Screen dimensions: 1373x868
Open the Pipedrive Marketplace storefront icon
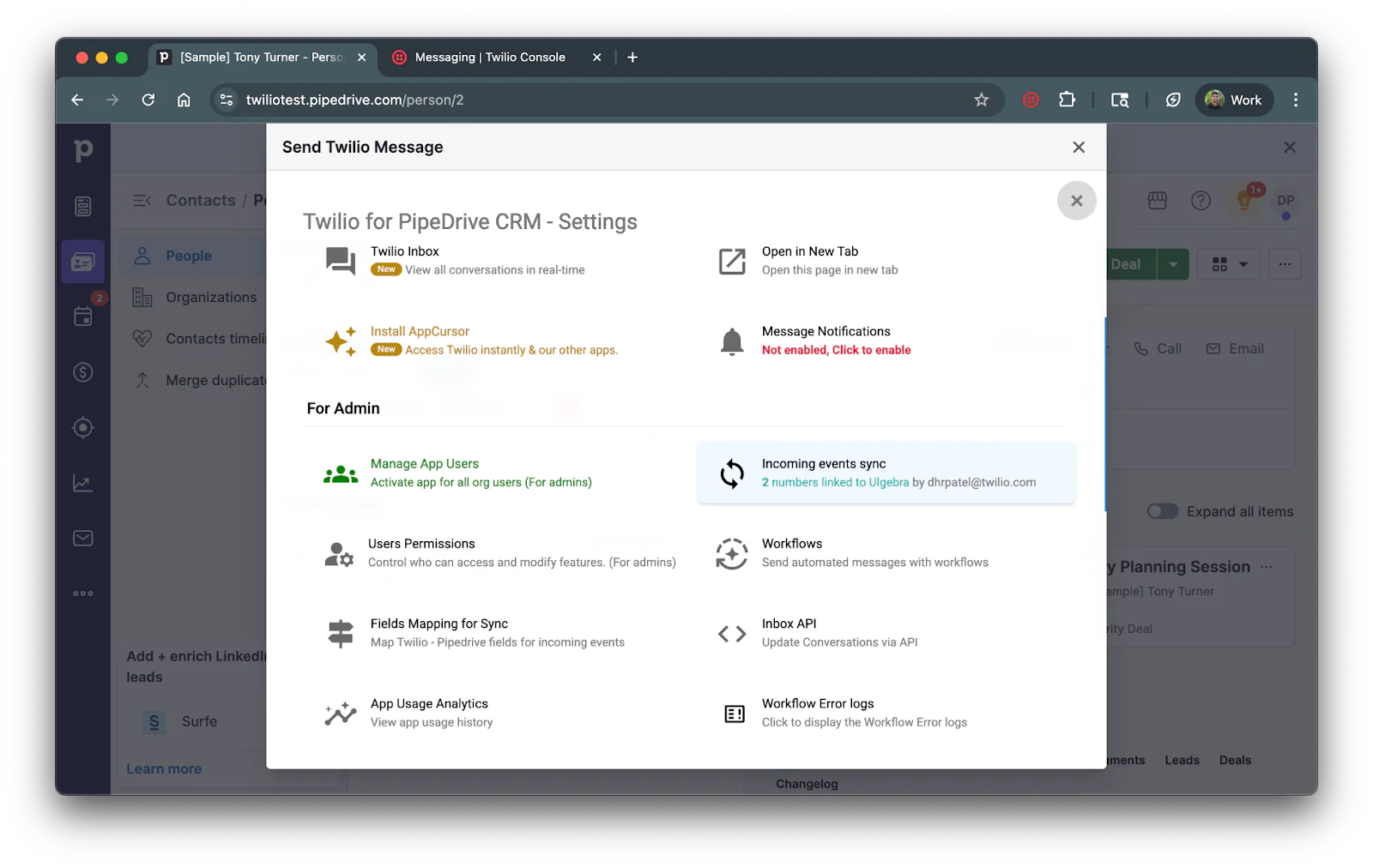click(1156, 200)
